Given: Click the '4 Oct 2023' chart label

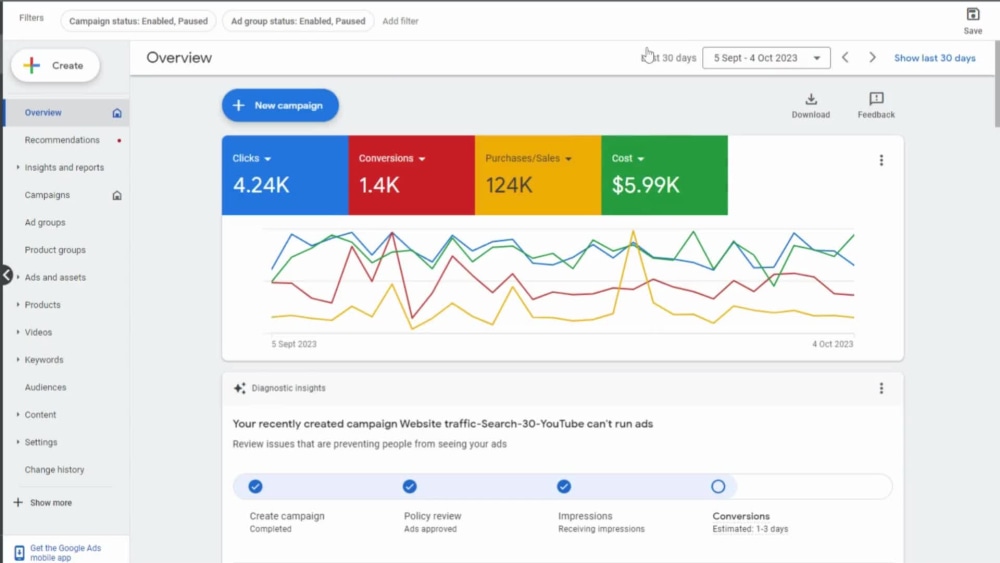Looking at the screenshot, I should pyautogui.click(x=832, y=344).
